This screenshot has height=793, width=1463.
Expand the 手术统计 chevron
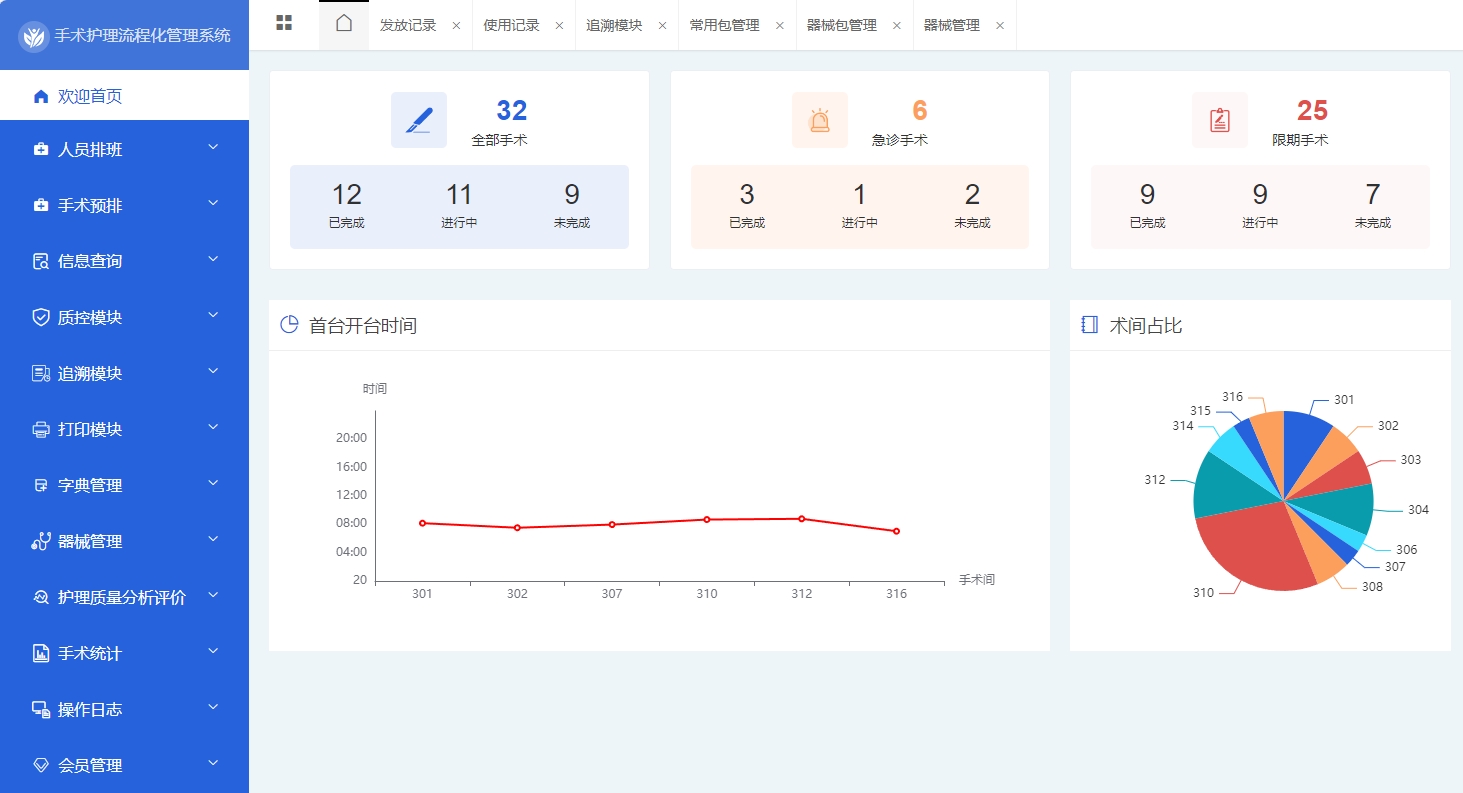pos(213,652)
